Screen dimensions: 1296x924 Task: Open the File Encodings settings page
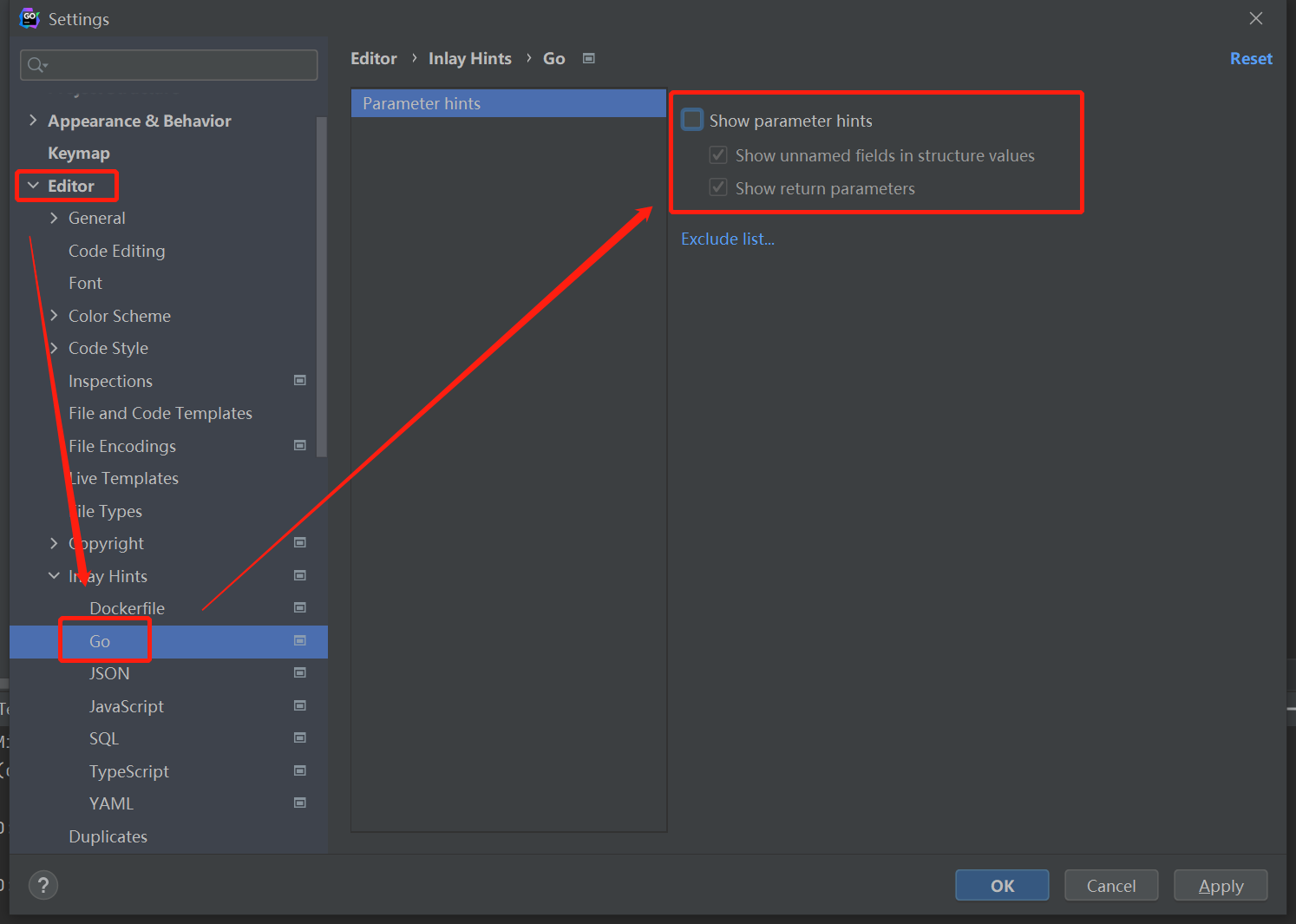(x=122, y=446)
